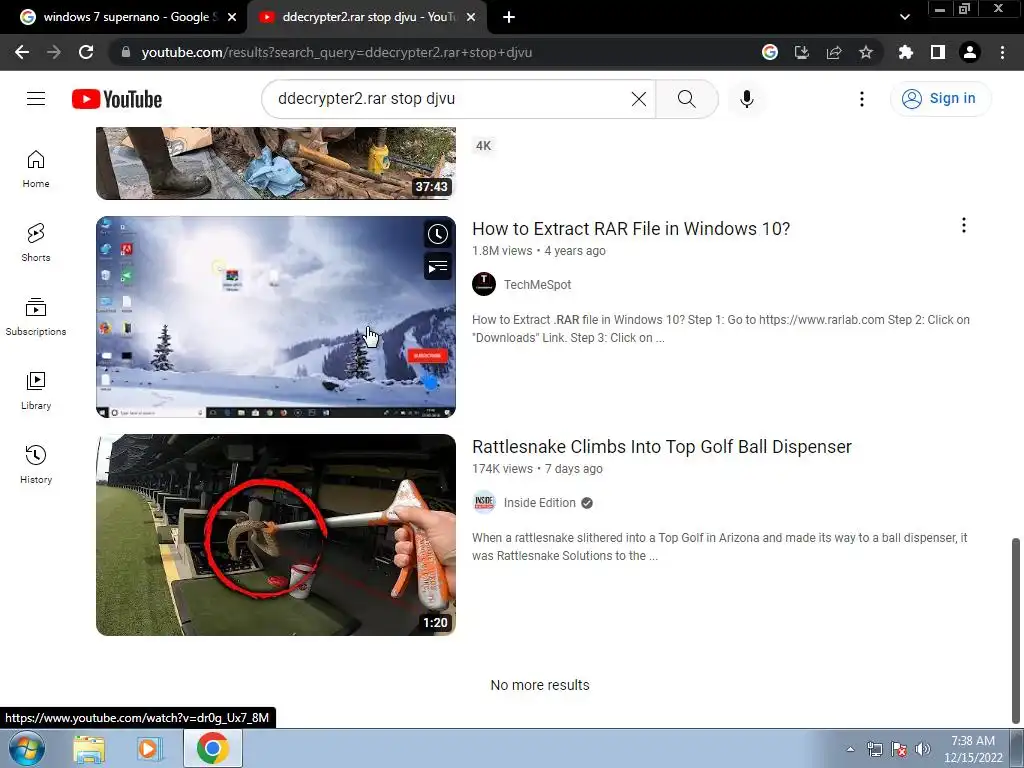The width and height of the screenshot is (1024, 768).
Task: Open Shorts in sidebar
Action: point(36,243)
